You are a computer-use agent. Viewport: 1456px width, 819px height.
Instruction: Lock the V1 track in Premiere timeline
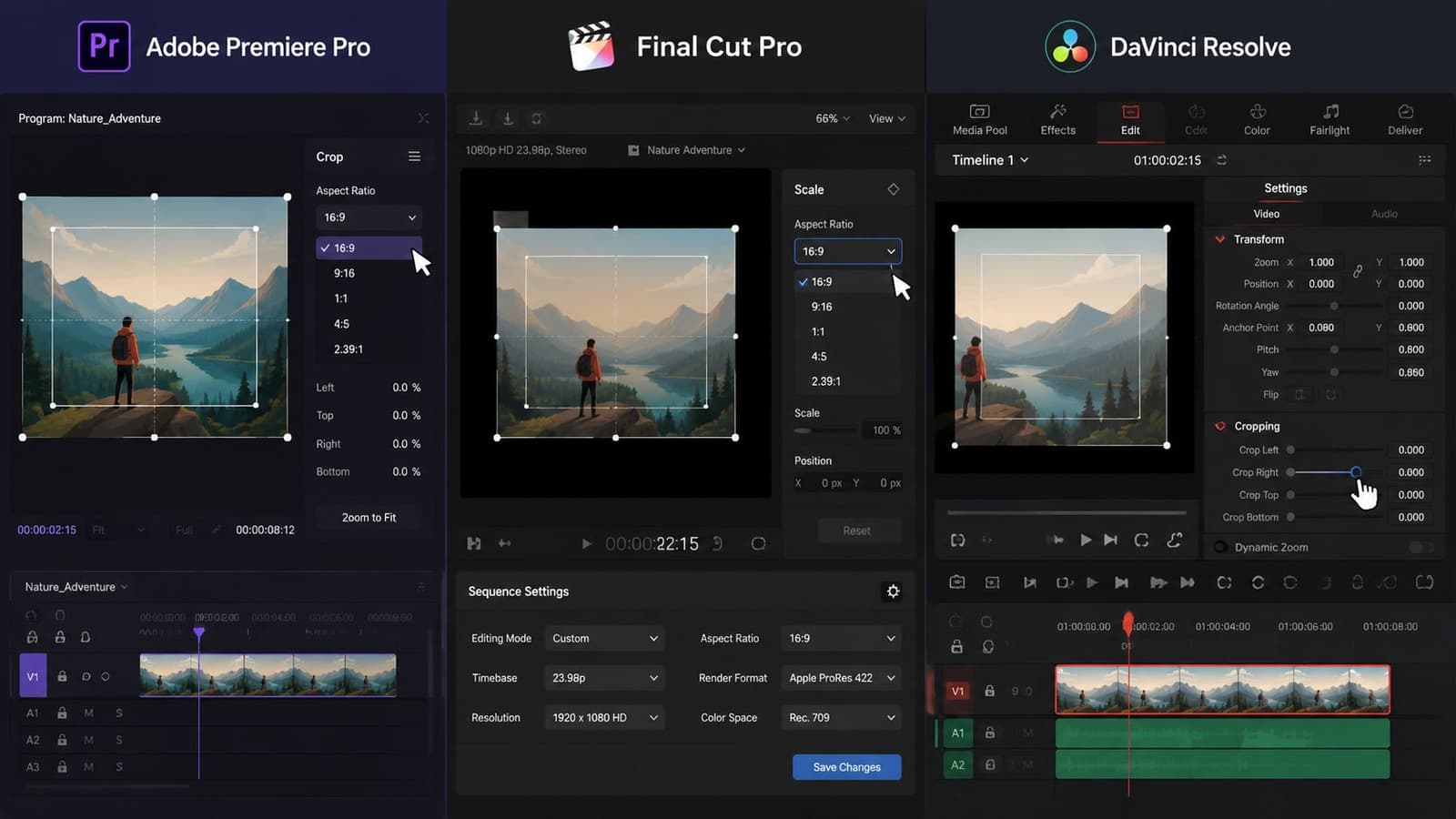[62, 676]
